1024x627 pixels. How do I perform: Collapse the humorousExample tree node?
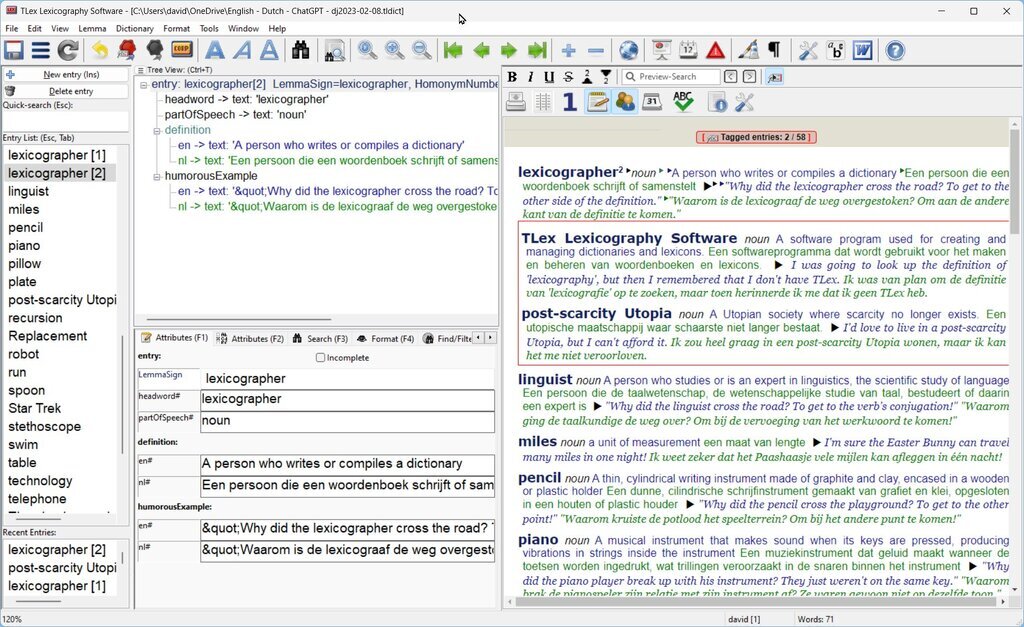point(157,176)
